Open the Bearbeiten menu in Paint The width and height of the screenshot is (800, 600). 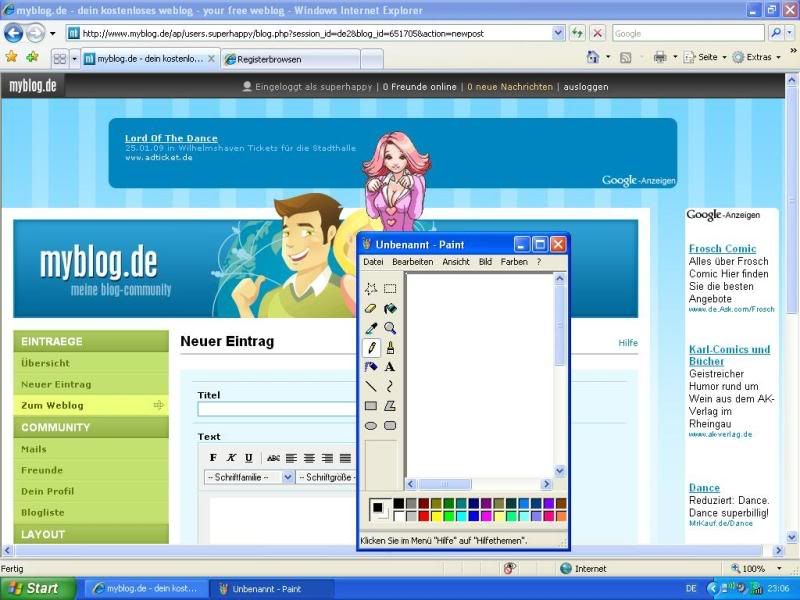(x=412, y=262)
